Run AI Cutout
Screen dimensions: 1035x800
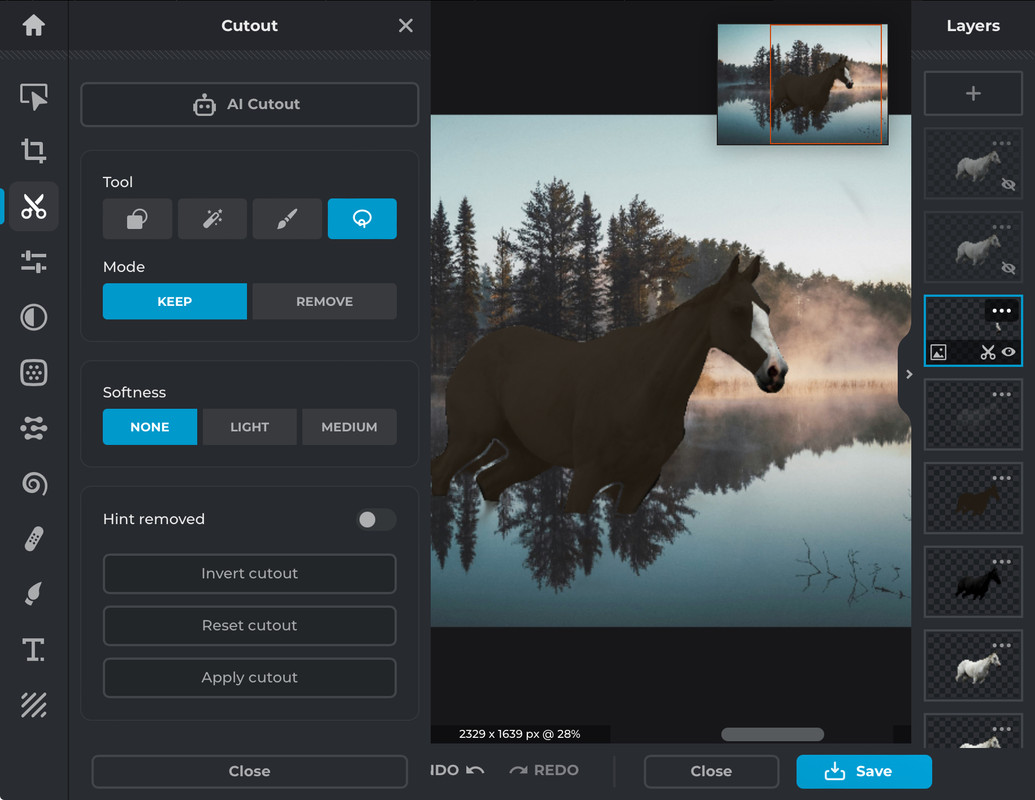pyautogui.click(x=250, y=104)
